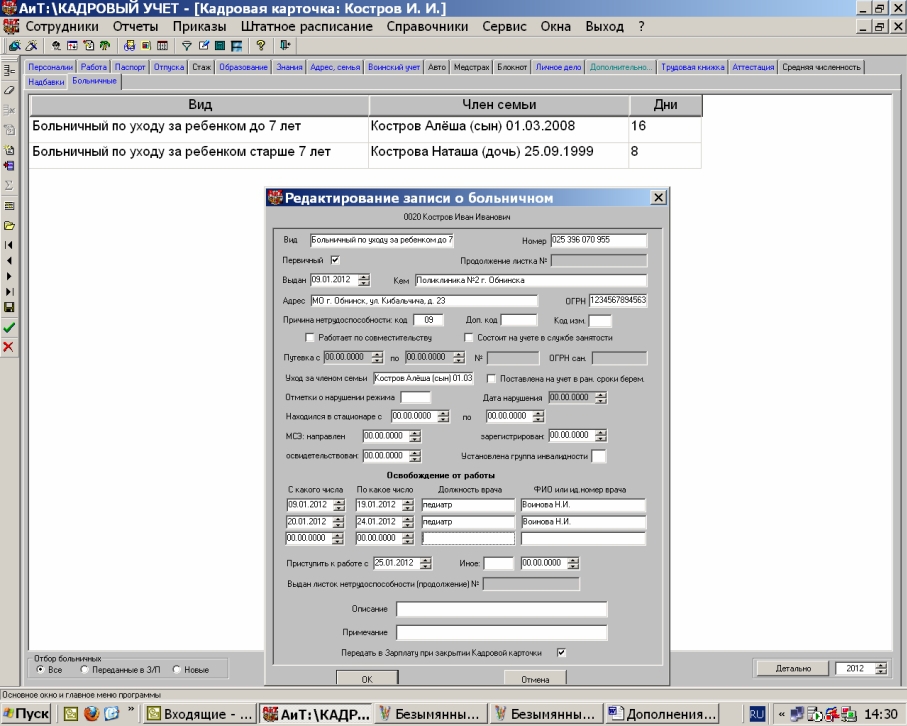907x726 pixels.
Task: Launch Firefox from the quick launch bar
Action: [x=91, y=713]
